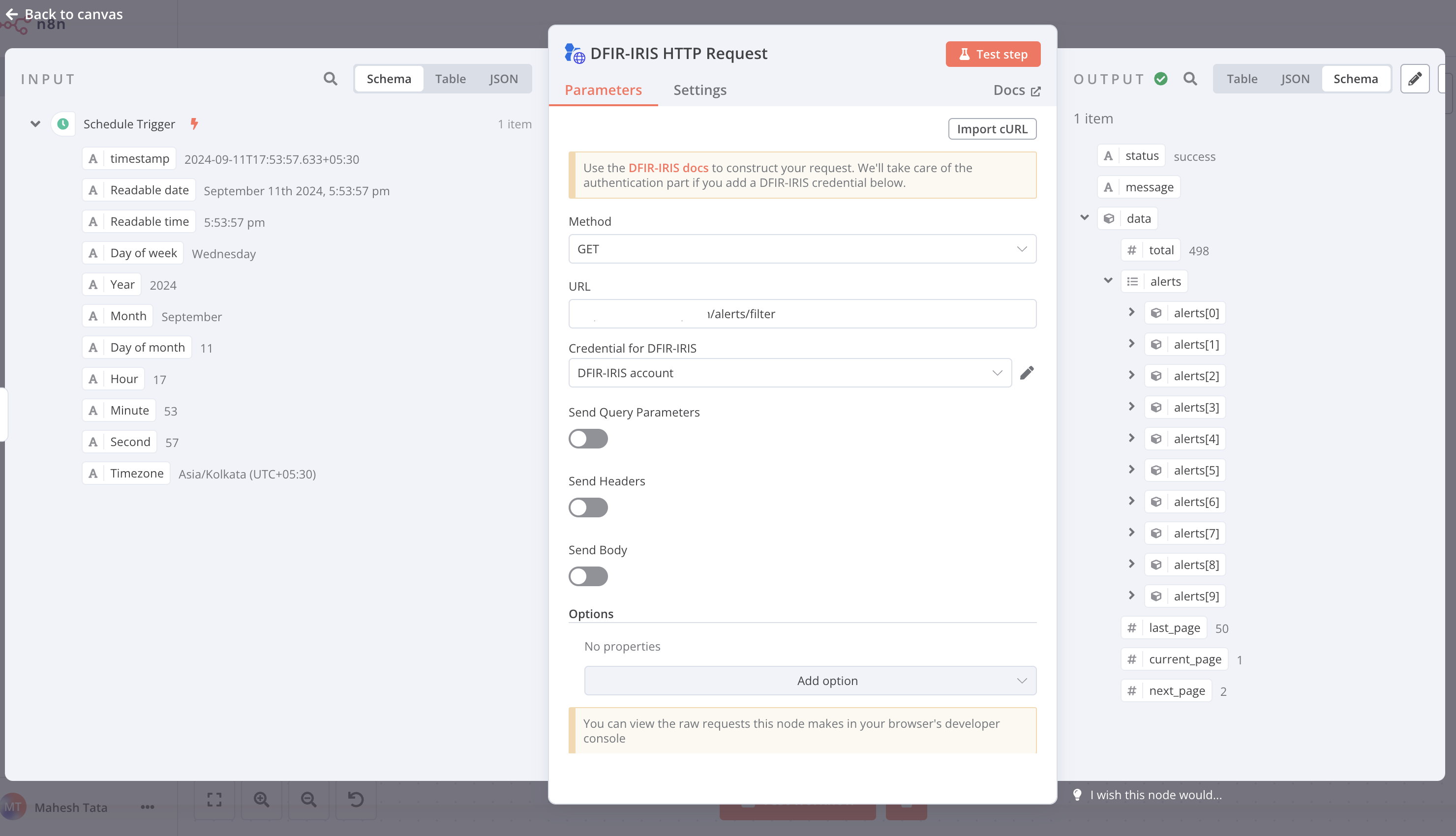1456x836 pixels.
Task: Enable Send Body toggle
Action: [588, 576]
